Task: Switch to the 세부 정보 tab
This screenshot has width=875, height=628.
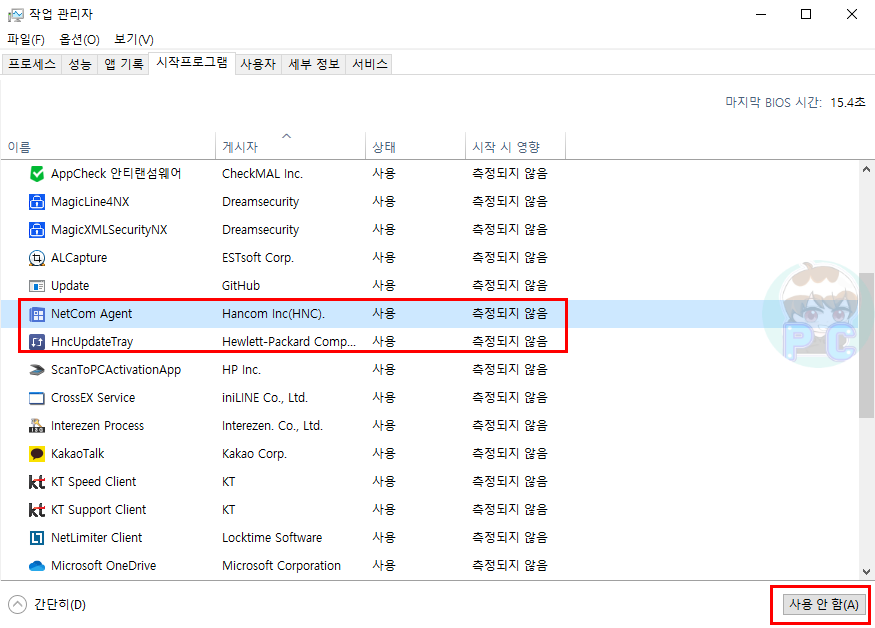Action: pos(314,64)
